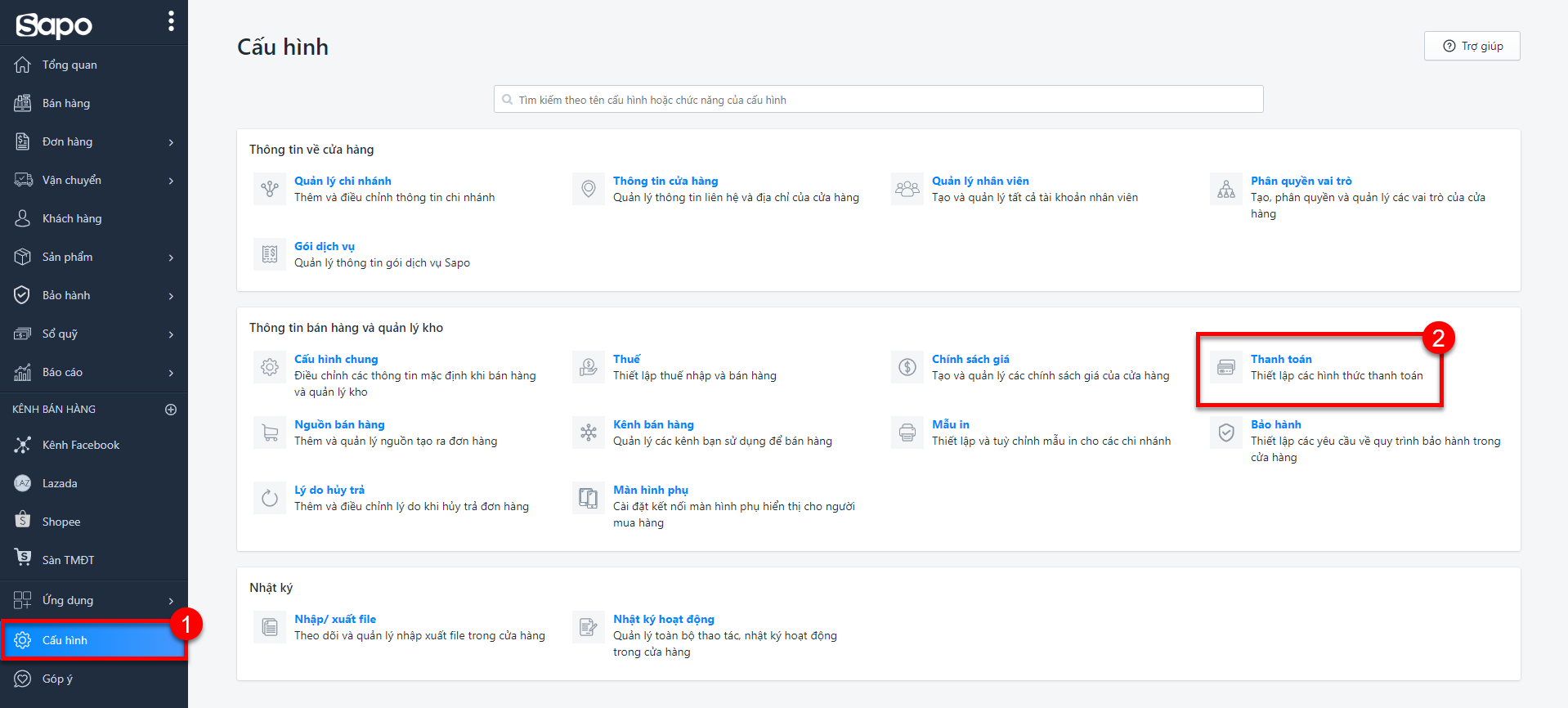Click the Chính sách giá dollar icon
Screen dimensions: 1568x708
coord(907,367)
